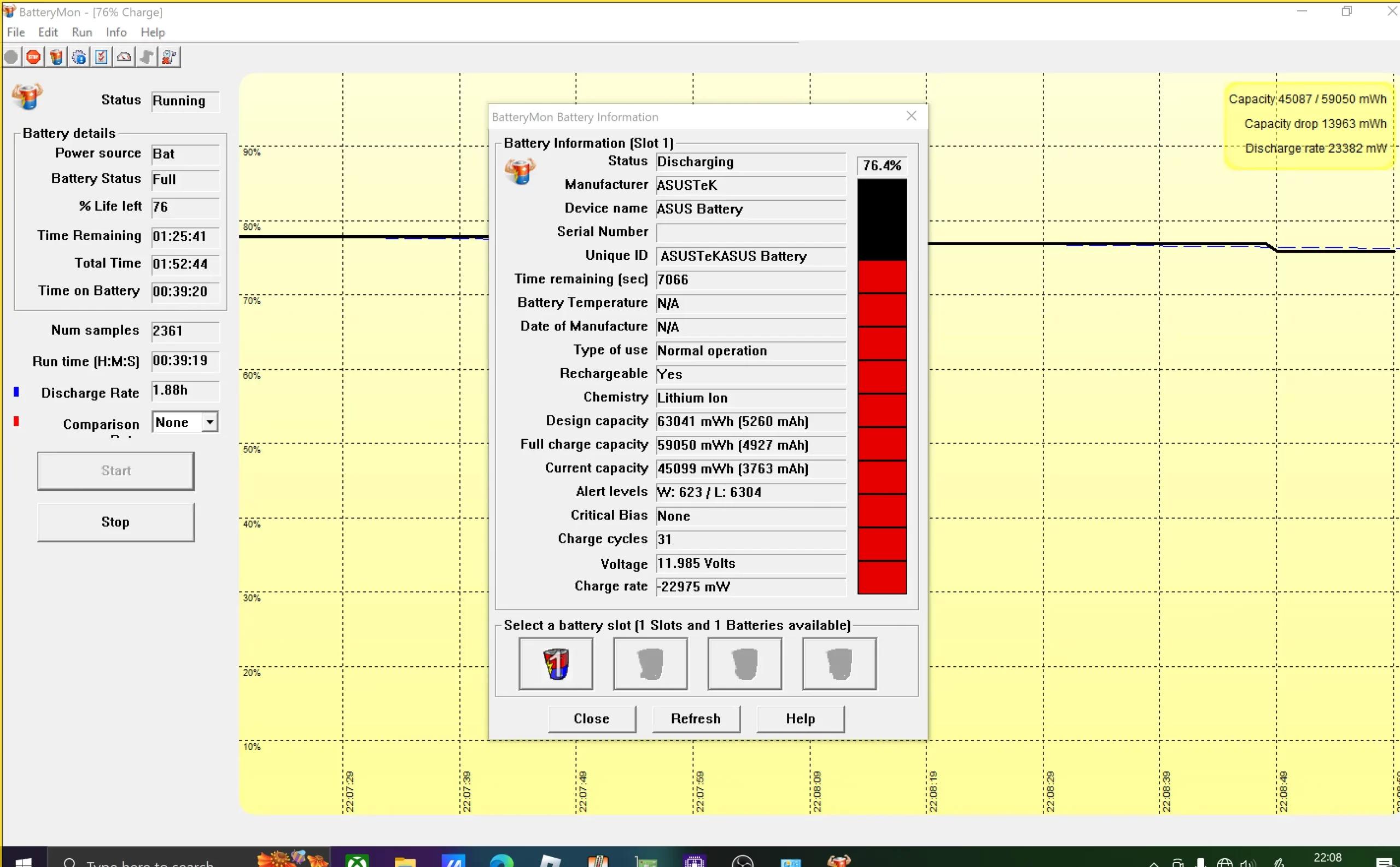
Task: Click the third greyed battery slot button
Action: coord(745,664)
